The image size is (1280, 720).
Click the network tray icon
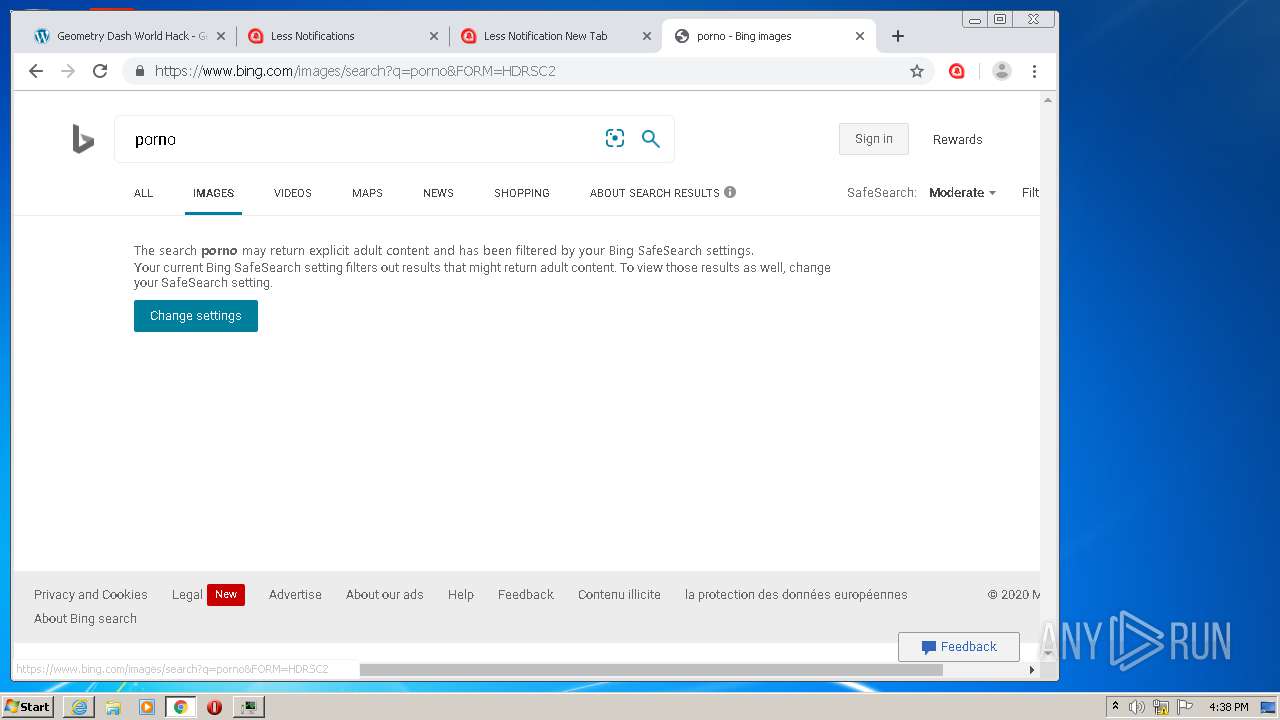(1161, 707)
